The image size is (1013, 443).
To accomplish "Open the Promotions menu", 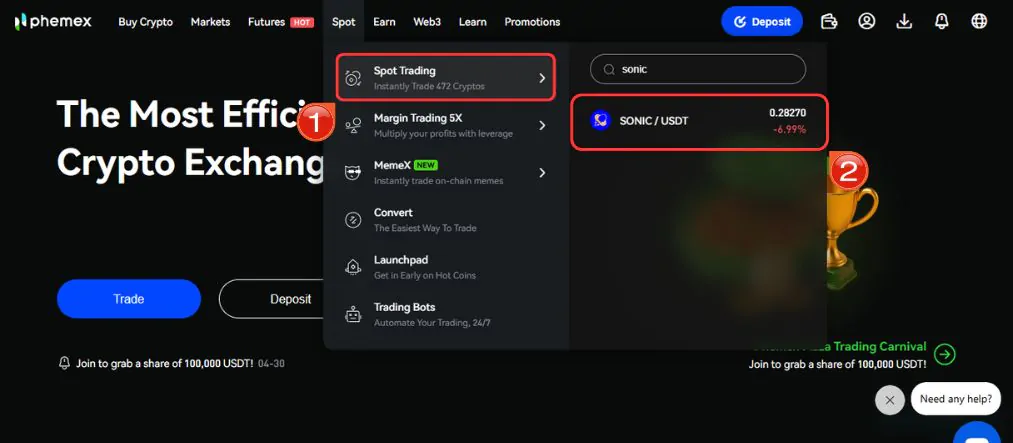I will (x=532, y=22).
